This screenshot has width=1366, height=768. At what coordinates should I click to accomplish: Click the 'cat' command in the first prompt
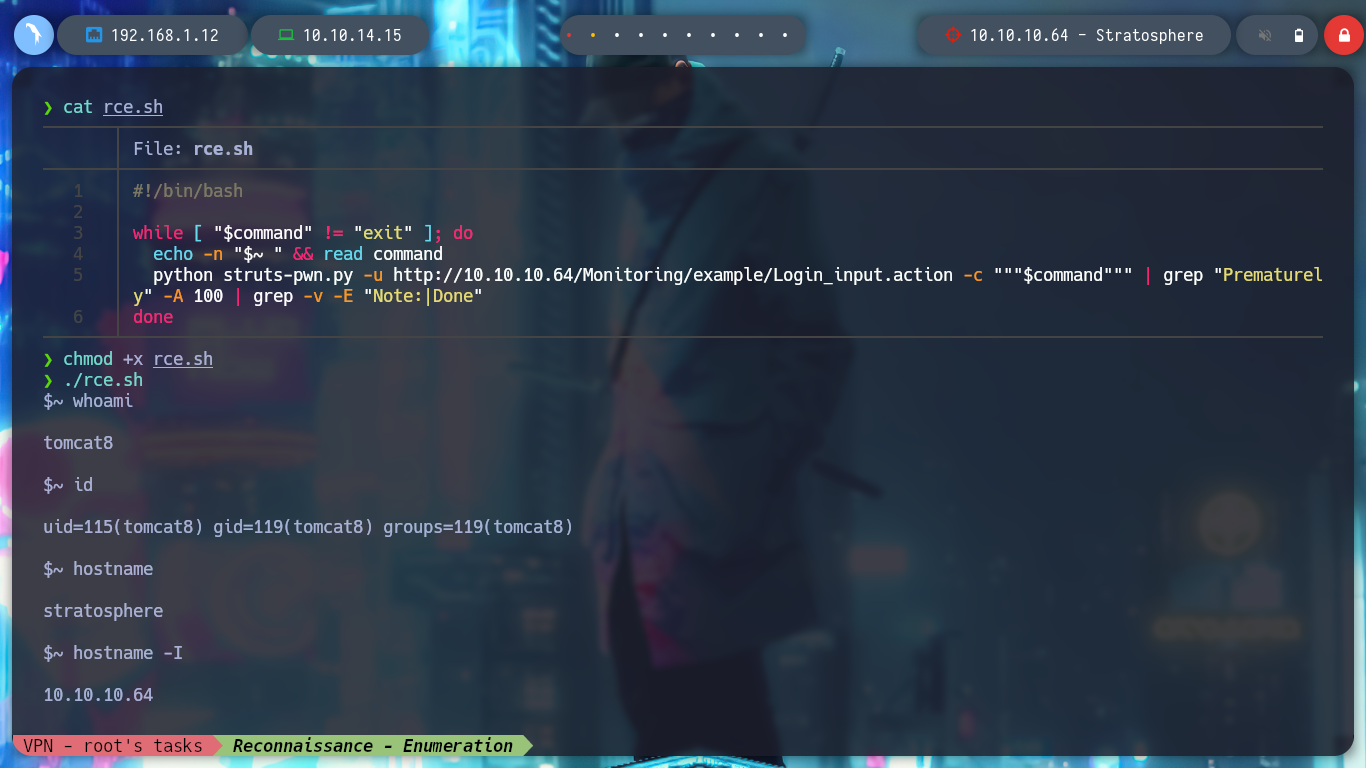78,107
